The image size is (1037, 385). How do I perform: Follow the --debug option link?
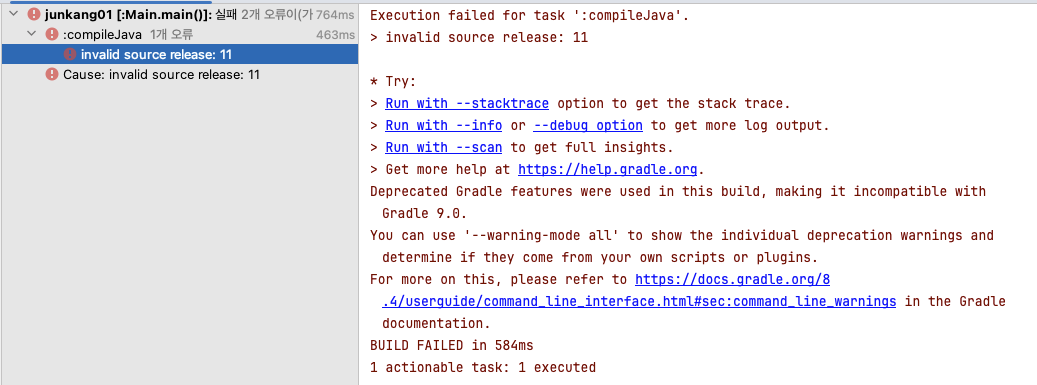588,125
